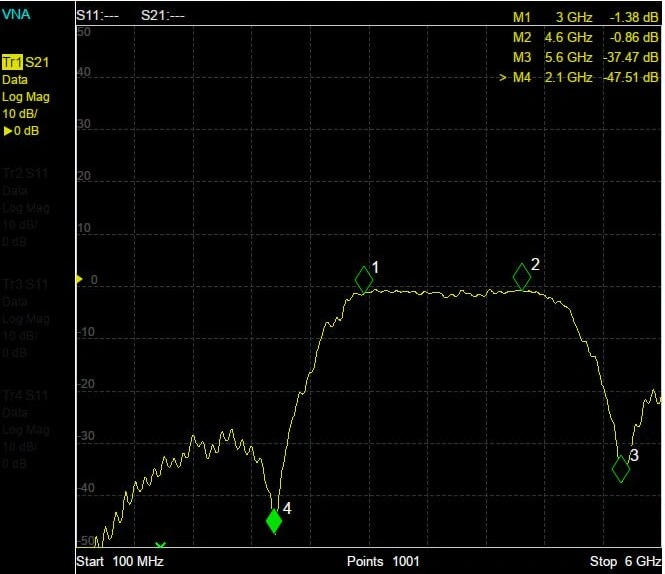Click the VNA mode label
665x574 pixels.
coord(16,14)
